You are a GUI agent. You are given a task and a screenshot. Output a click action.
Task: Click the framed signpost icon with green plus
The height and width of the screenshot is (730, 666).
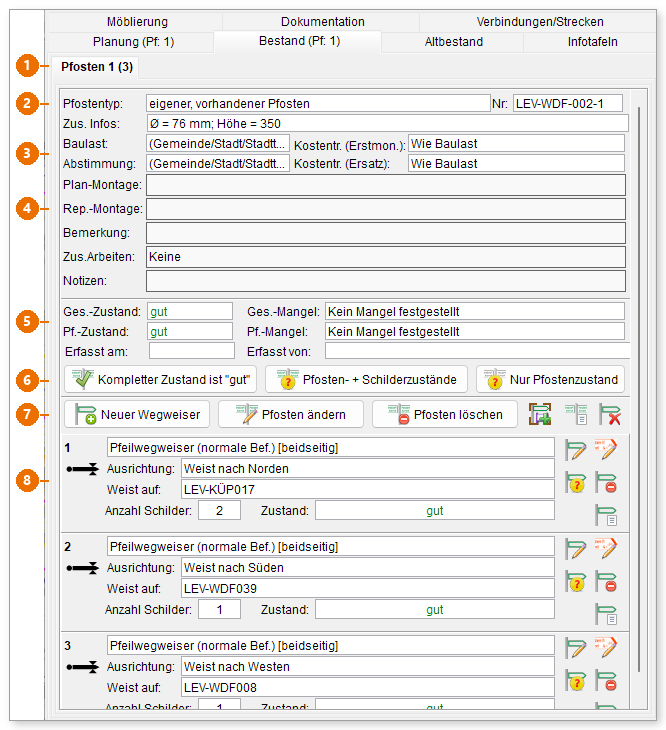540,414
